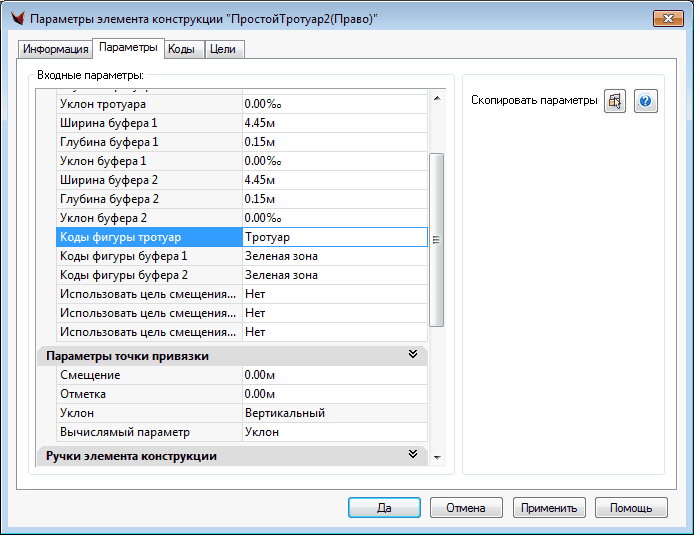Edit the Коды фигуры тротуар value field
The width and height of the screenshot is (694, 535).
pos(334,237)
